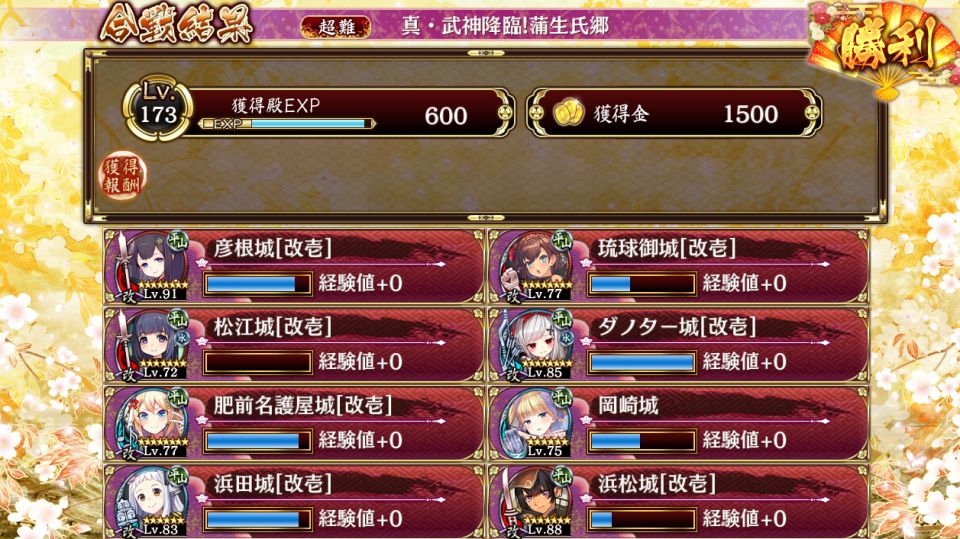The width and height of the screenshot is (960, 539).
Task: Click 彦根城[改壱] experience bar
Action: click(257, 284)
